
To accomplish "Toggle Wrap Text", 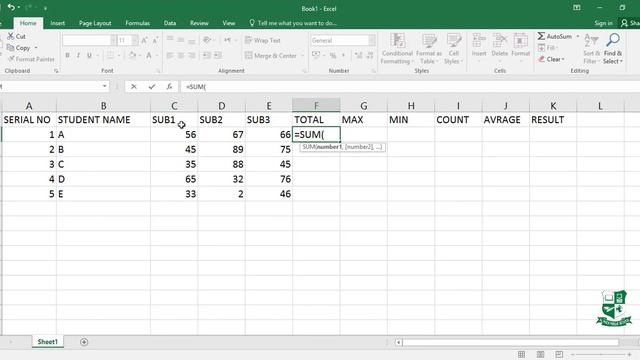I will pyautogui.click(x=262, y=40).
